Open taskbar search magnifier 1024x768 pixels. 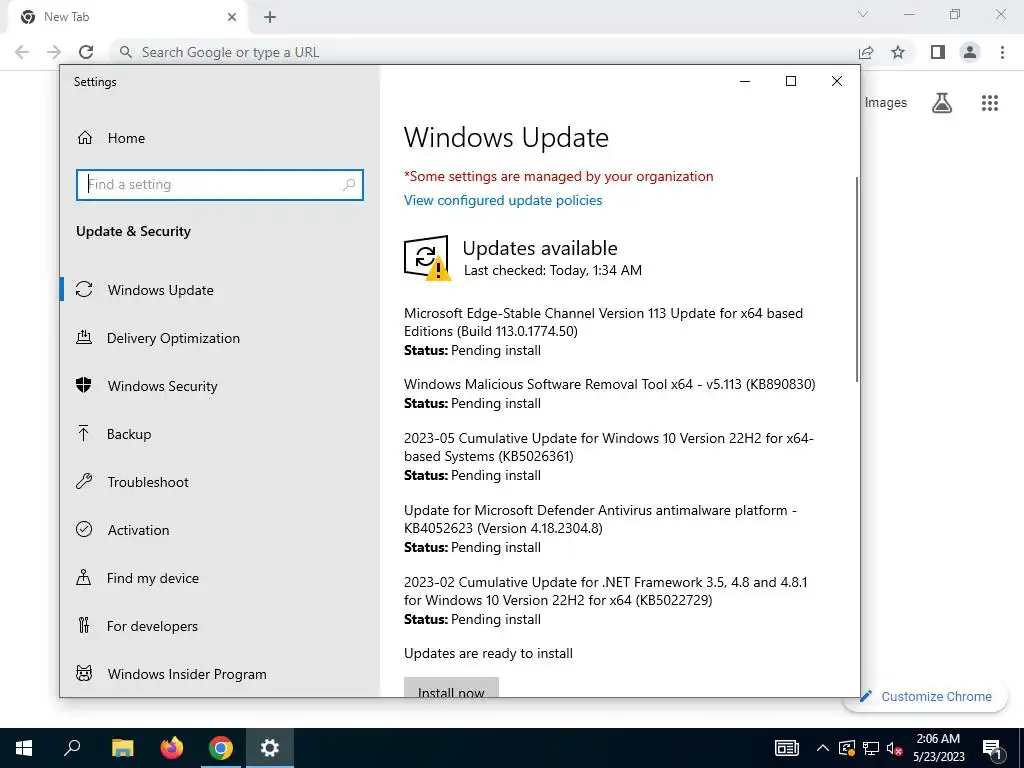(72, 748)
